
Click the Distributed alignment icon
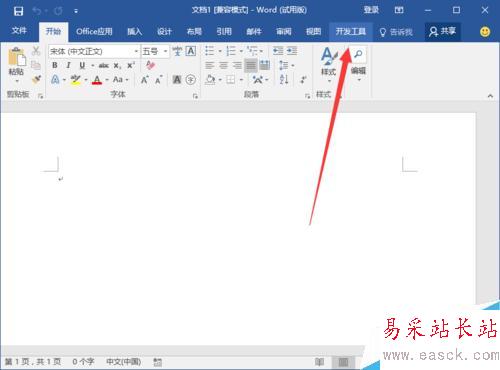coord(265,65)
